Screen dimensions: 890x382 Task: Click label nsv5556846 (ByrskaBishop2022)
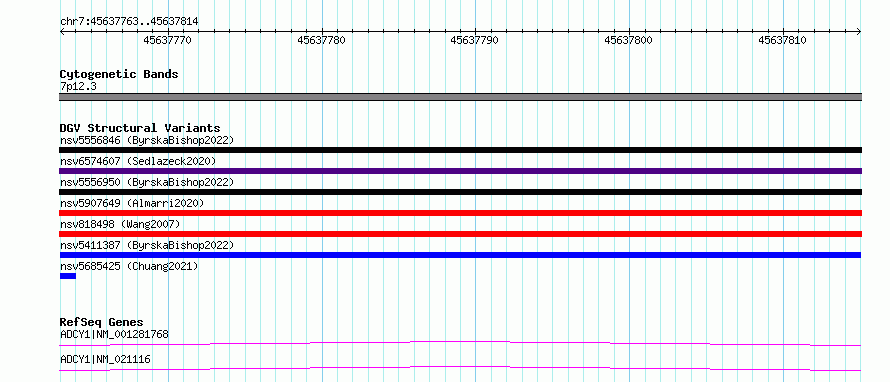click(146, 140)
